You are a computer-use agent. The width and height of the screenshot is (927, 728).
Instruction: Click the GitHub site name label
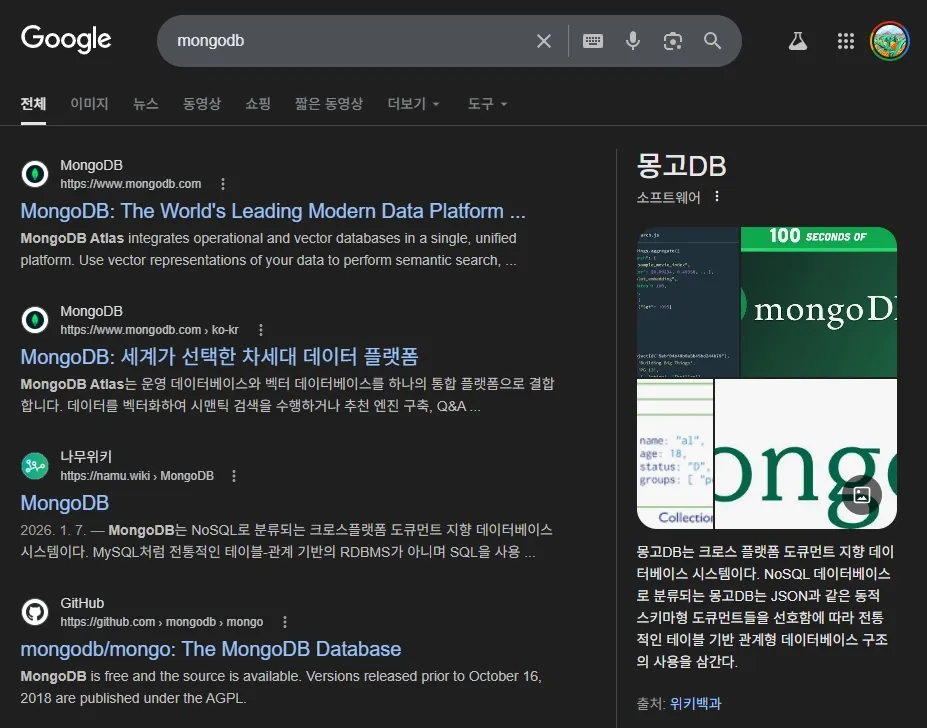pyautogui.click(x=82, y=603)
